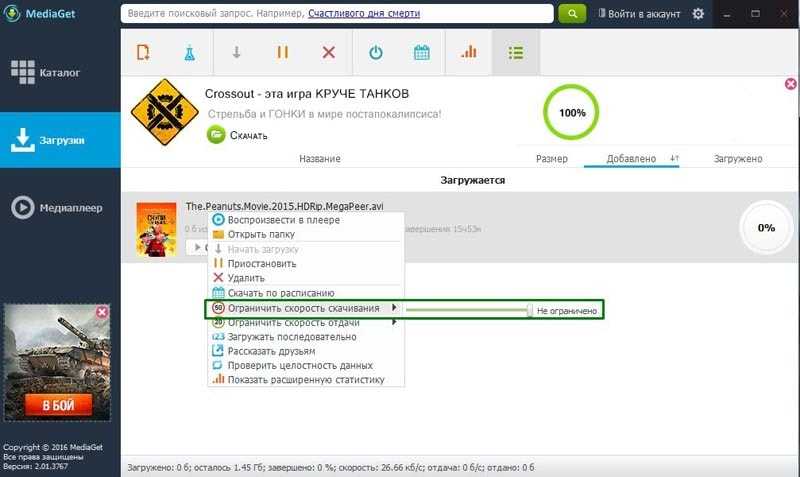Click the search query input field

coord(337,14)
